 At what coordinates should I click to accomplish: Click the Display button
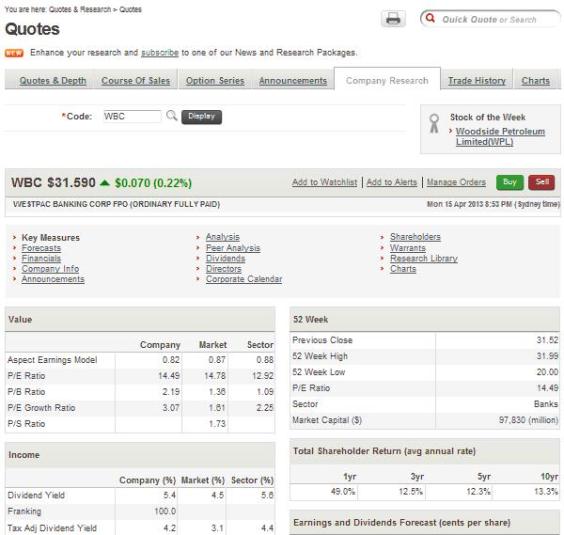tap(201, 117)
